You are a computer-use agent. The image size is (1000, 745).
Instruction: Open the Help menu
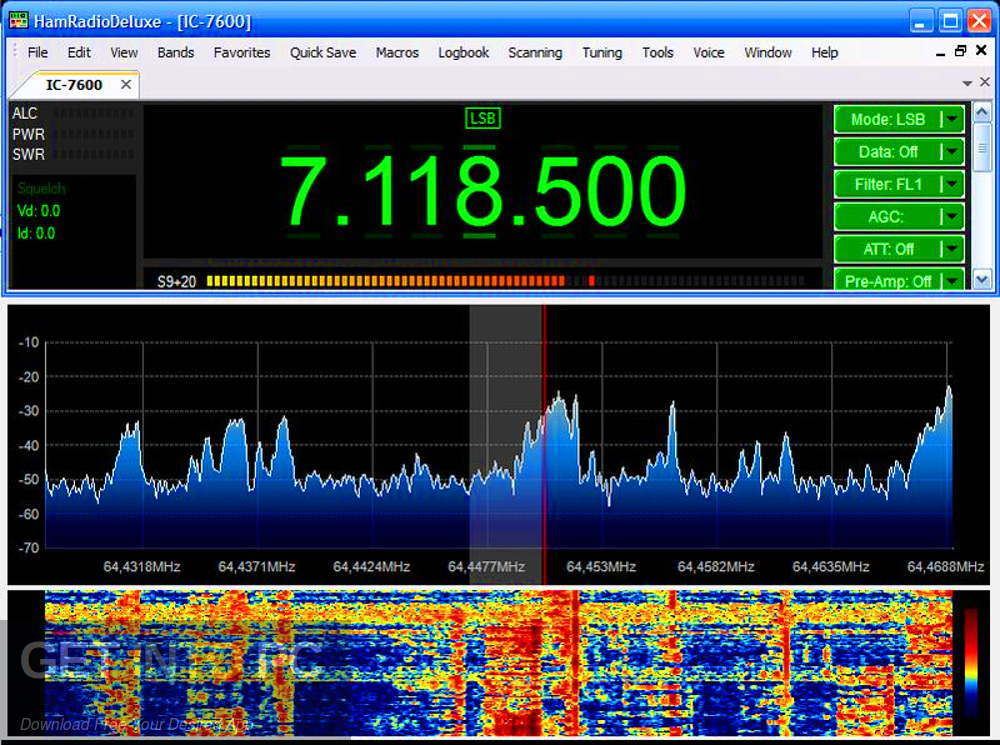pyautogui.click(x=824, y=52)
